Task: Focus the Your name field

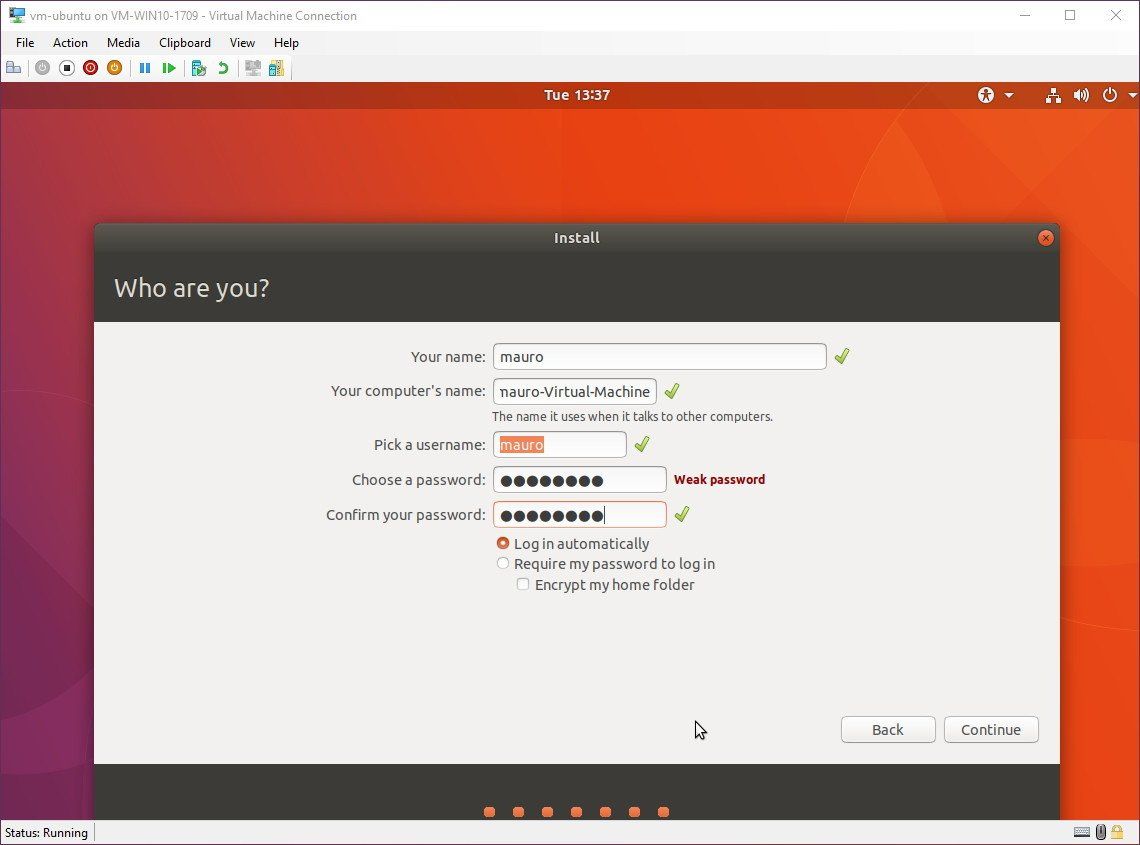Action: pyautogui.click(x=659, y=356)
